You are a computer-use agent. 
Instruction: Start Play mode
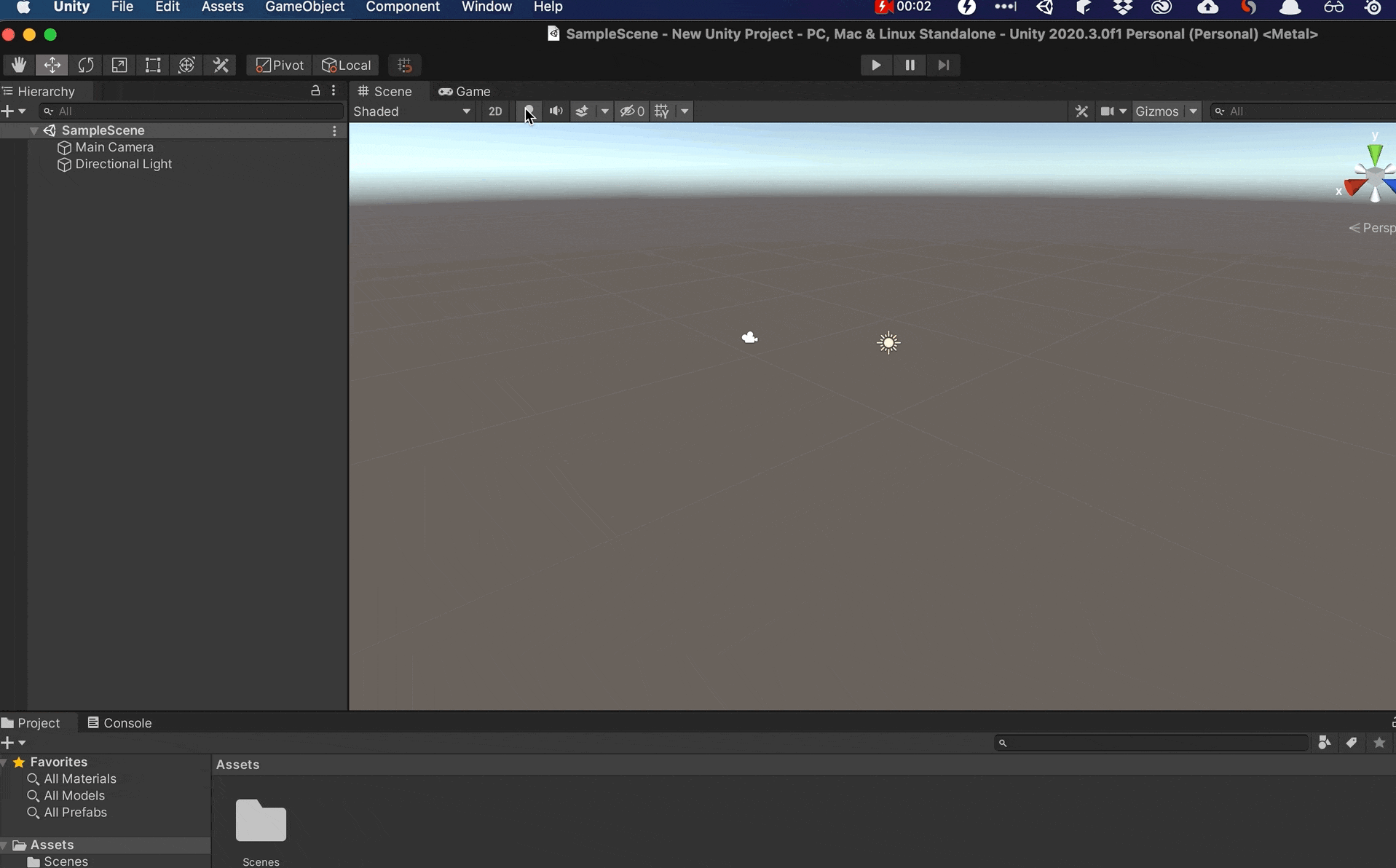(876, 65)
